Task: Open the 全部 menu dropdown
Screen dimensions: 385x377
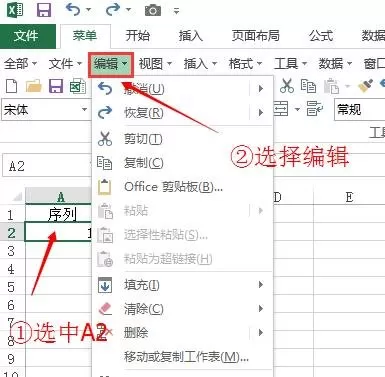Action: tap(20, 63)
